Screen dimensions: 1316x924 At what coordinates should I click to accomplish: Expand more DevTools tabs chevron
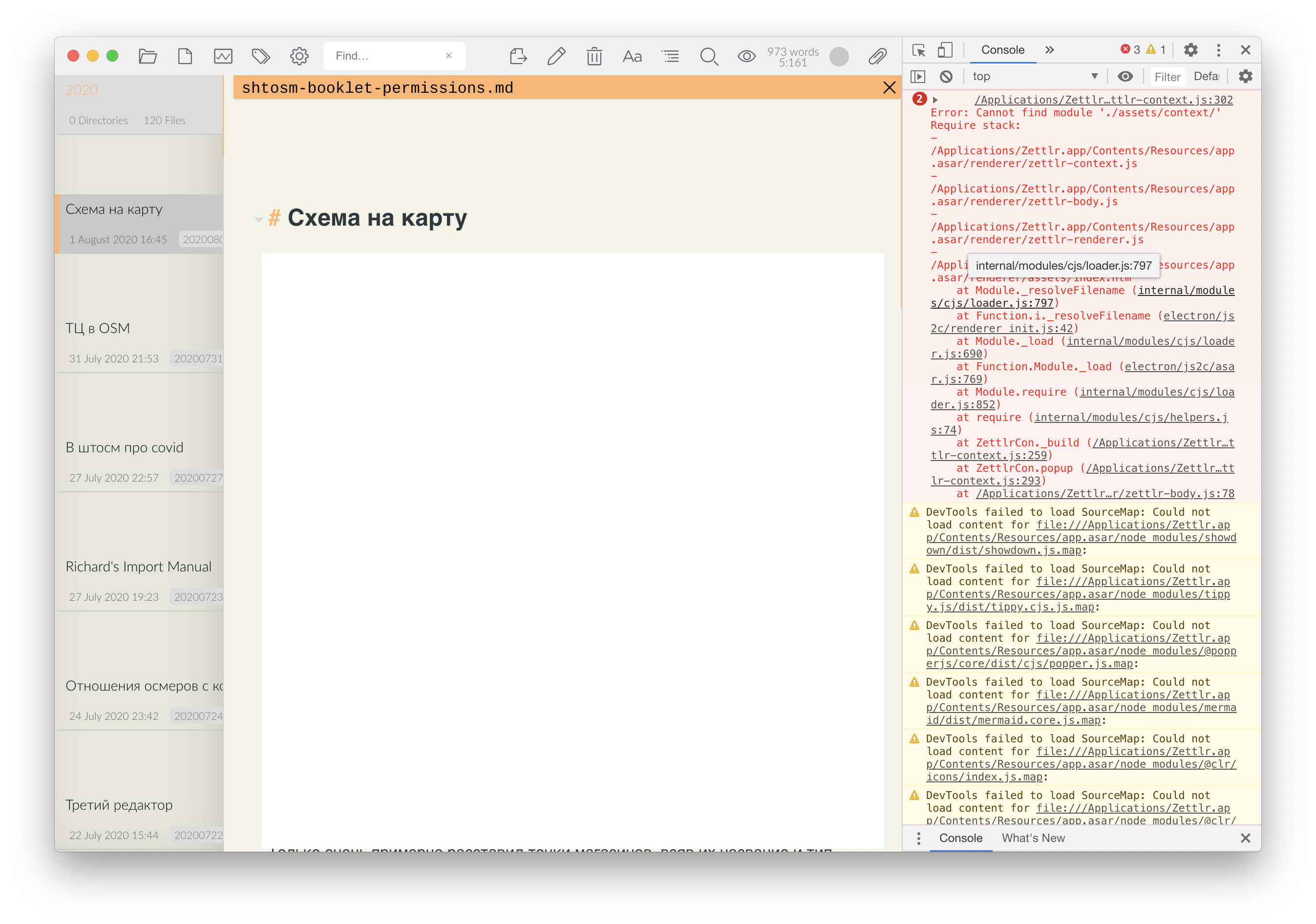1049,50
